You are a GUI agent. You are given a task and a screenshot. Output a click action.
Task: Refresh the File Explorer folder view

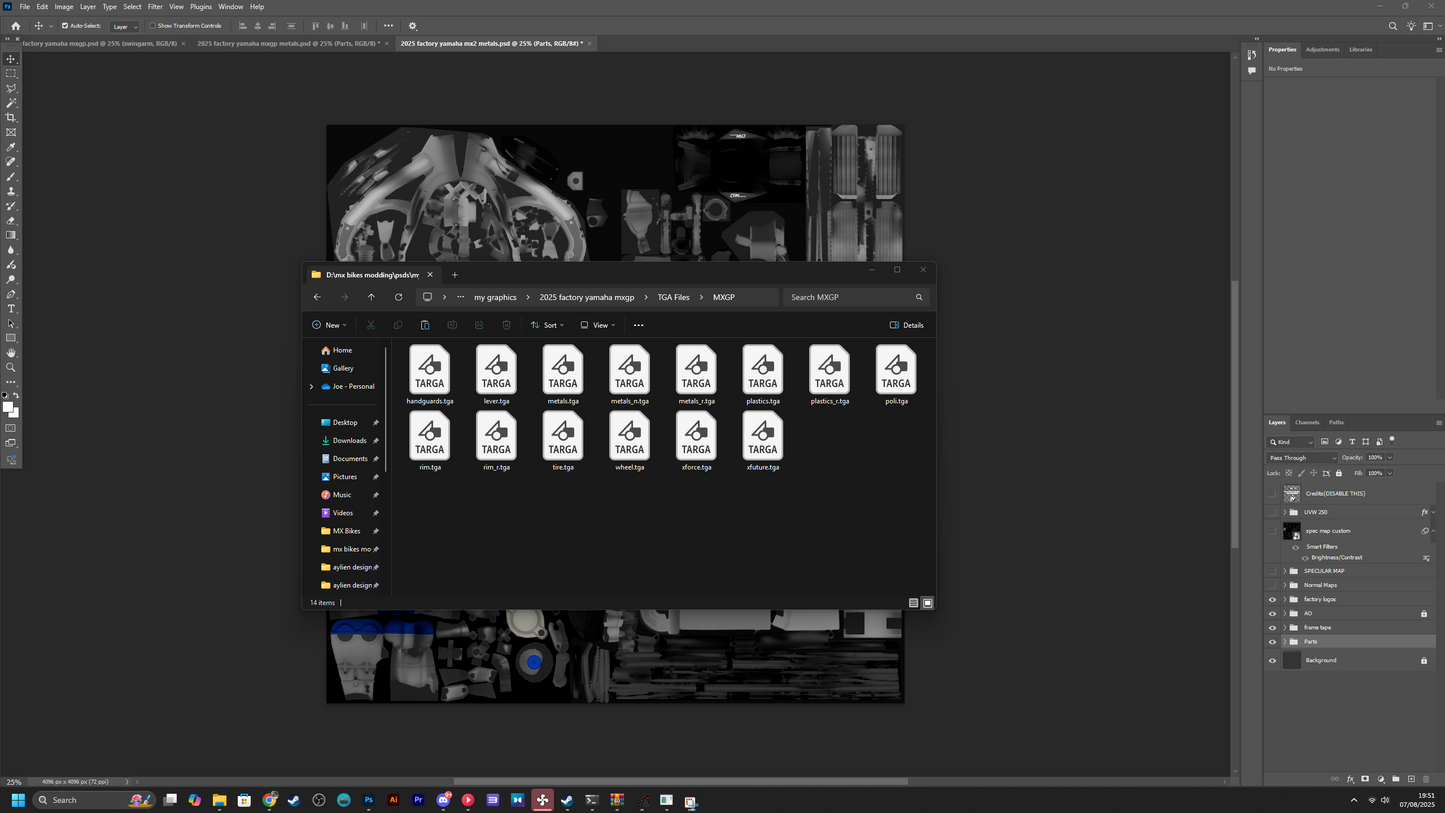tap(398, 297)
